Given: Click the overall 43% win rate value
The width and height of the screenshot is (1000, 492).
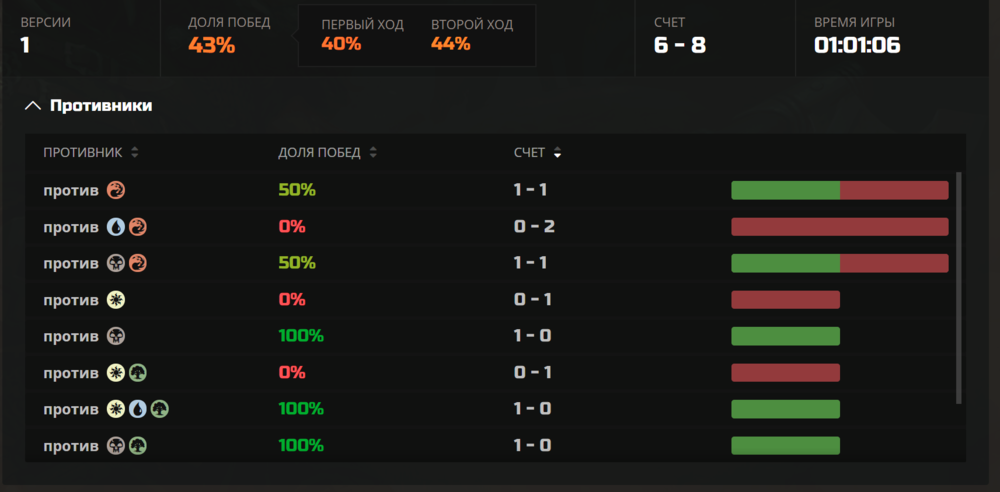Looking at the screenshot, I should point(212,45).
